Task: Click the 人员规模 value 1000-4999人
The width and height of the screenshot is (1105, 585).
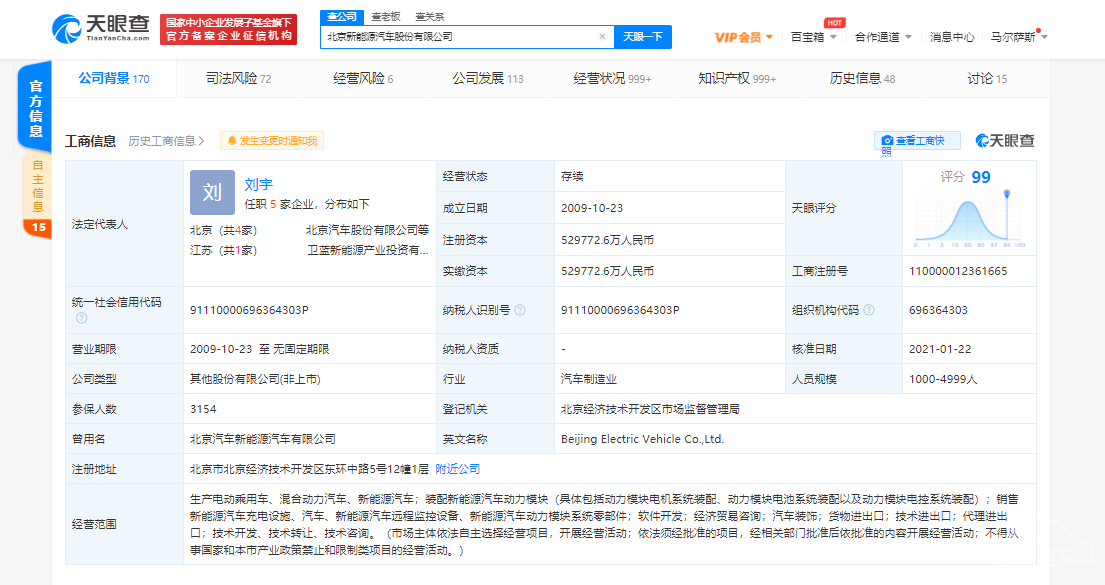Action: point(943,379)
